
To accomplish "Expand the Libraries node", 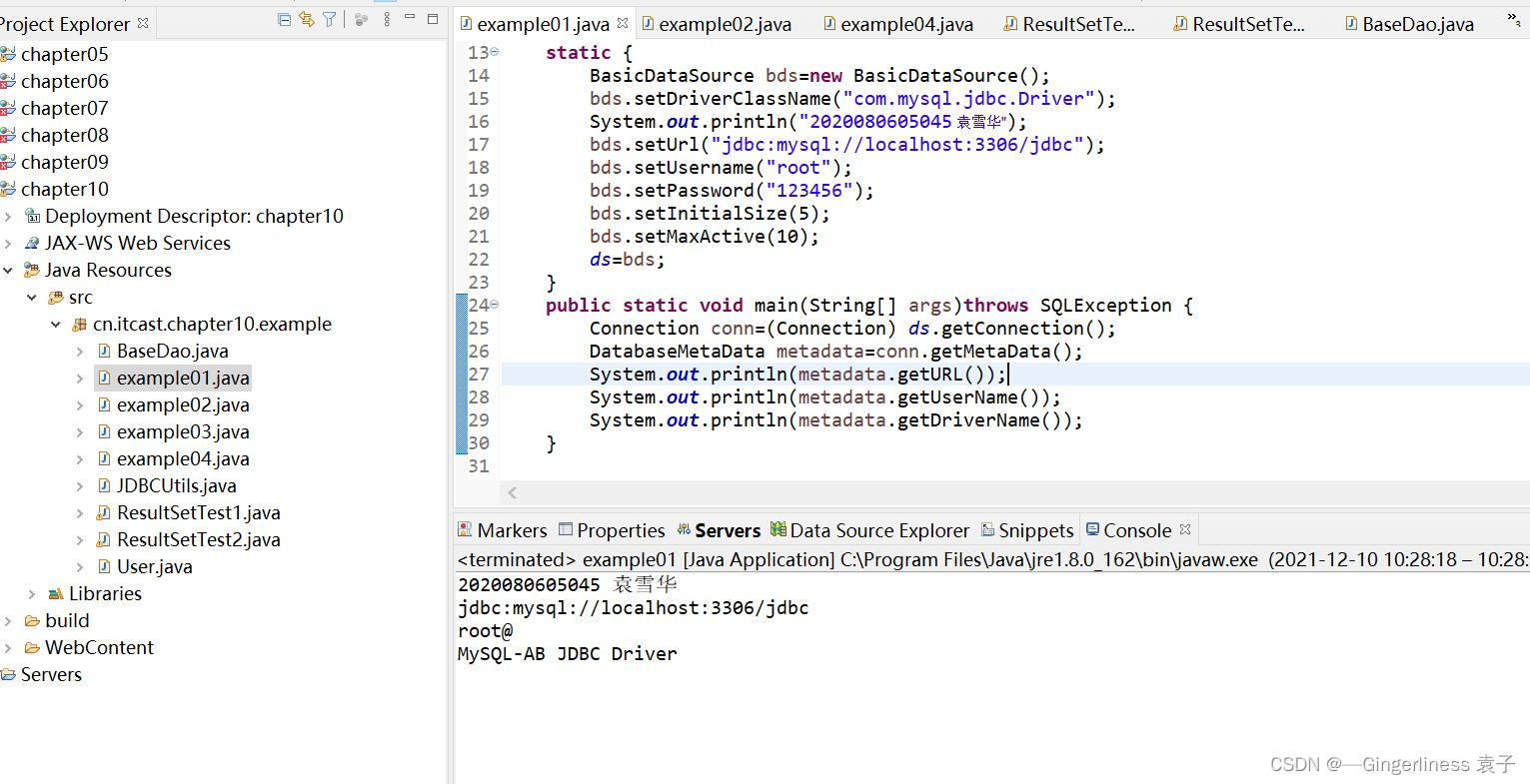I will 32,593.
